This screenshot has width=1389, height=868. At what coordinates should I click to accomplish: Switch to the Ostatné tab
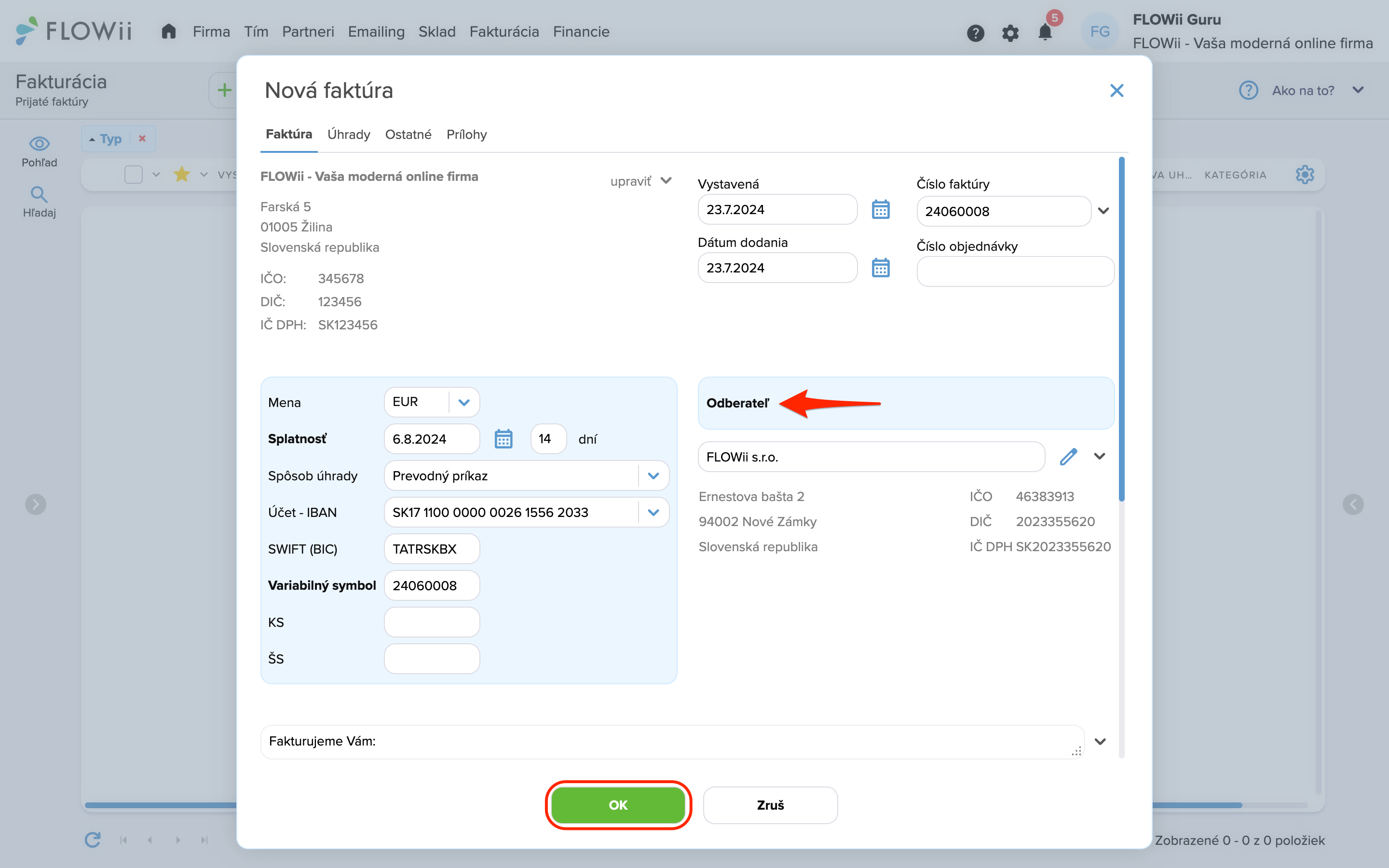(x=408, y=135)
